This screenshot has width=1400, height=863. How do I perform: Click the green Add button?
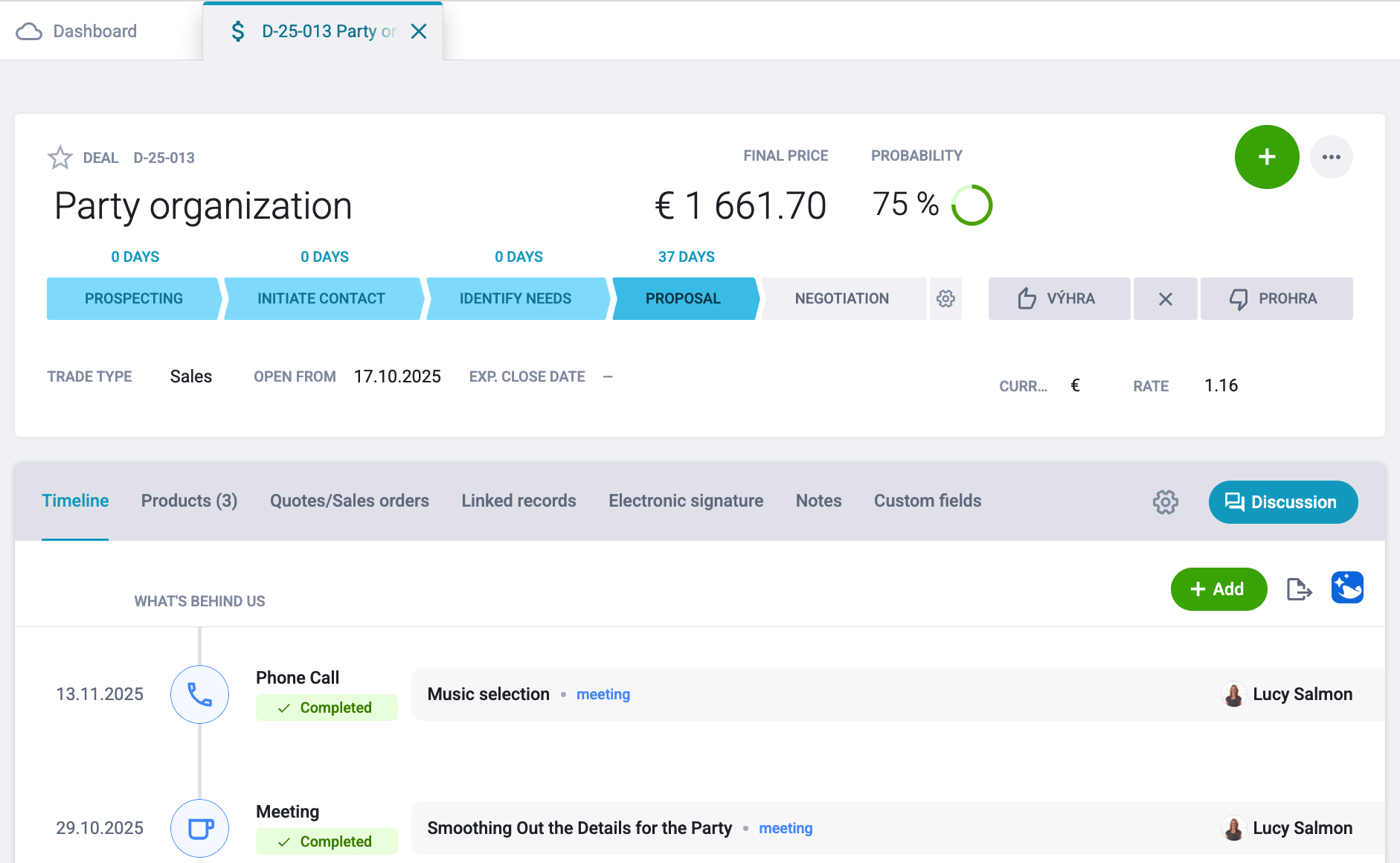coord(1218,589)
